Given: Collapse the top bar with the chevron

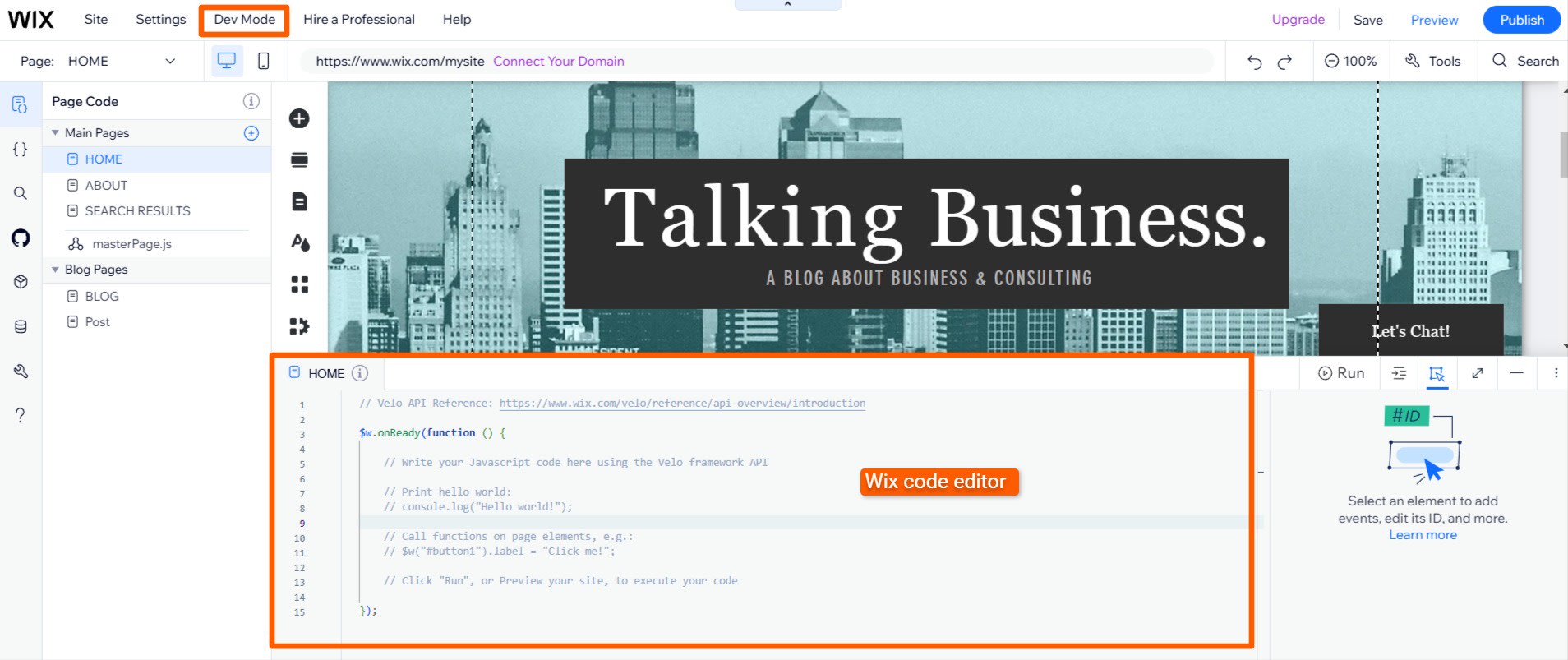Looking at the screenshot, I should [787, 4].
